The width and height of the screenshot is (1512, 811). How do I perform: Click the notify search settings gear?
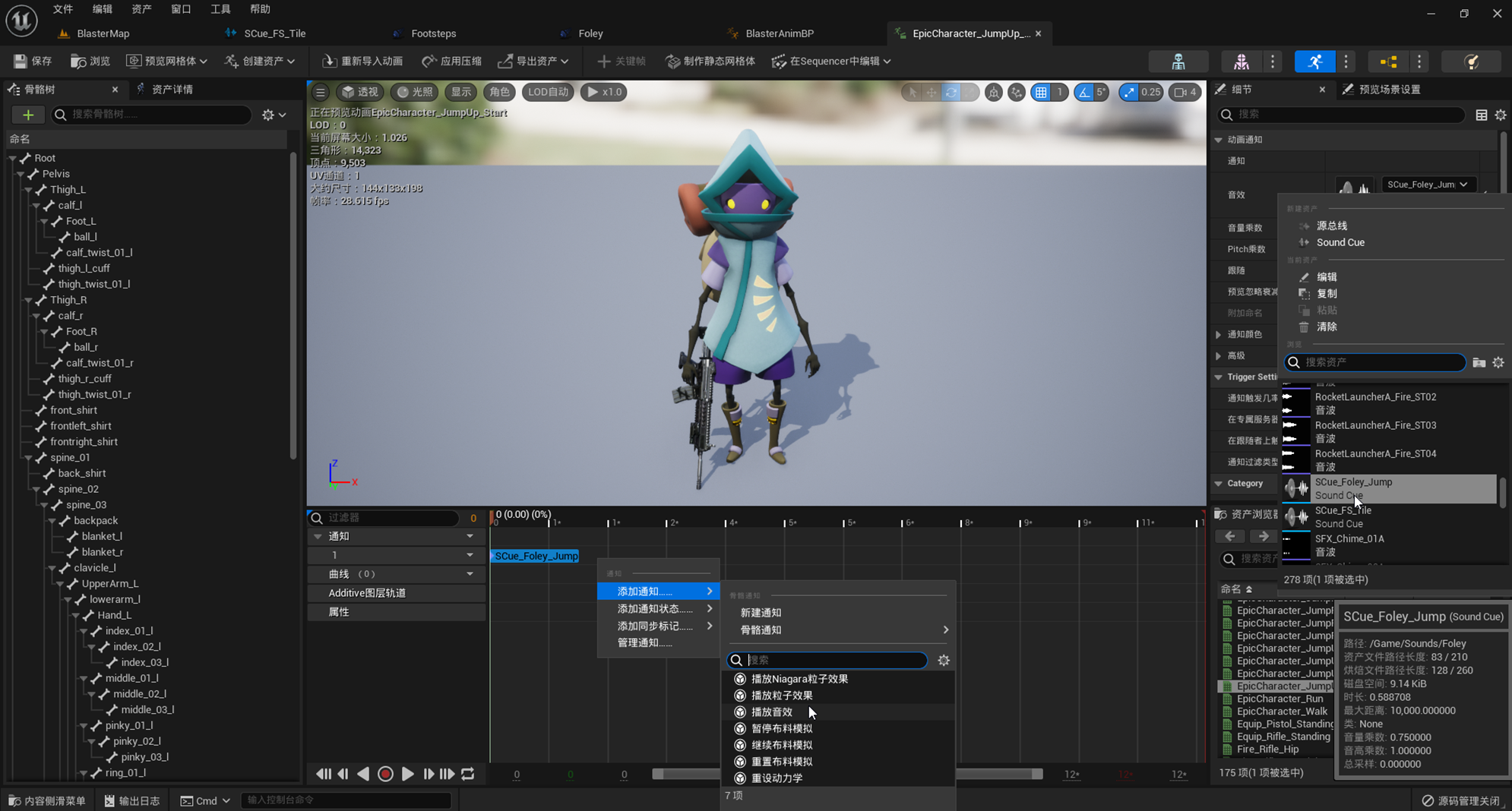coord(944,661)
